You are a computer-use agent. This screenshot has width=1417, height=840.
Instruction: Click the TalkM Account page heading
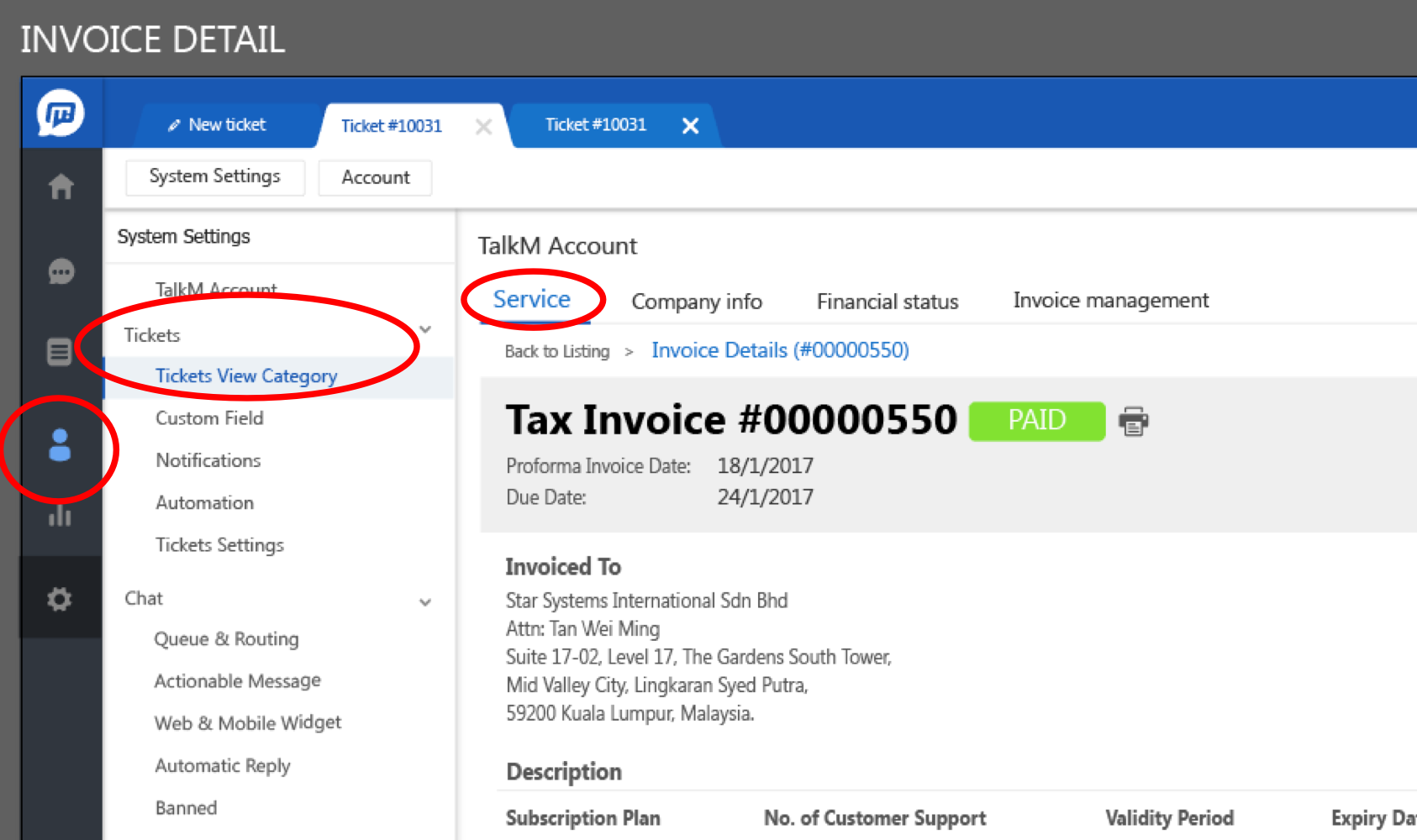click(x=557, y=246)
